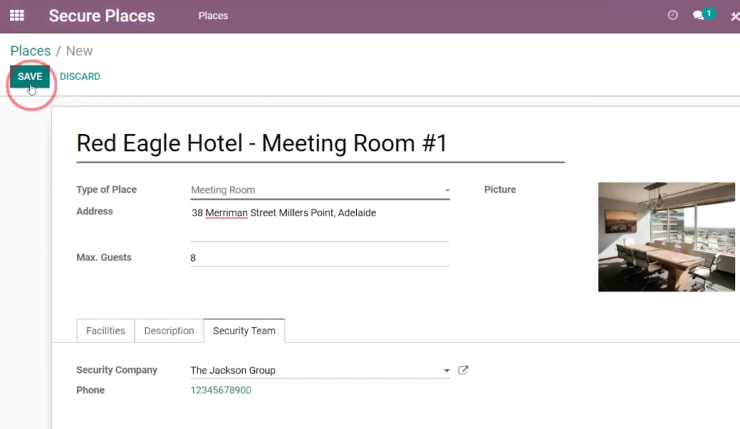Image resolution: width=740 pixels, height=429 pixels.
Task: Save the new place record
Action: coord(30,76)
